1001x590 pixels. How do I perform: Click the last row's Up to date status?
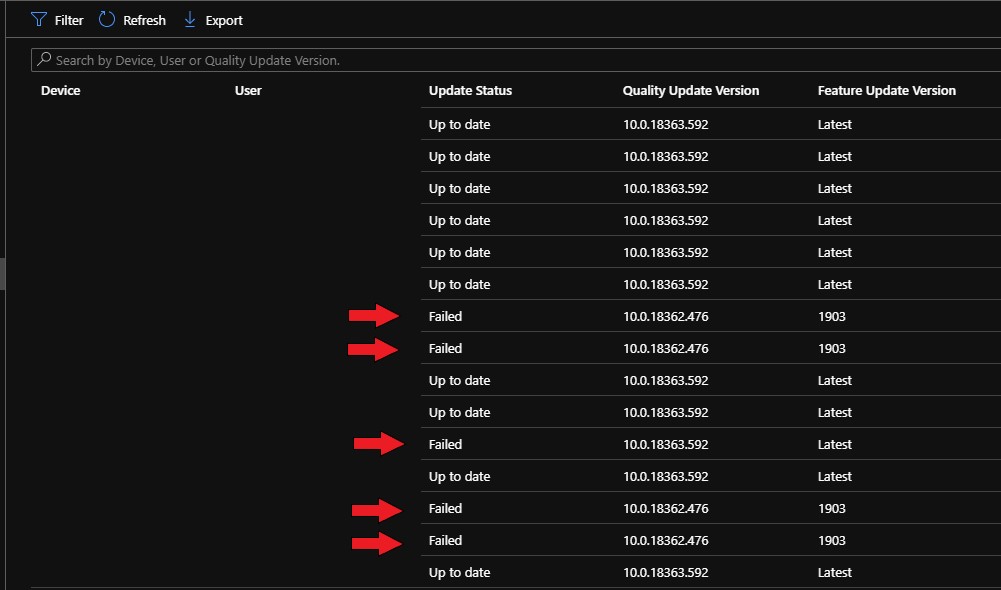(x=460, y=572)
